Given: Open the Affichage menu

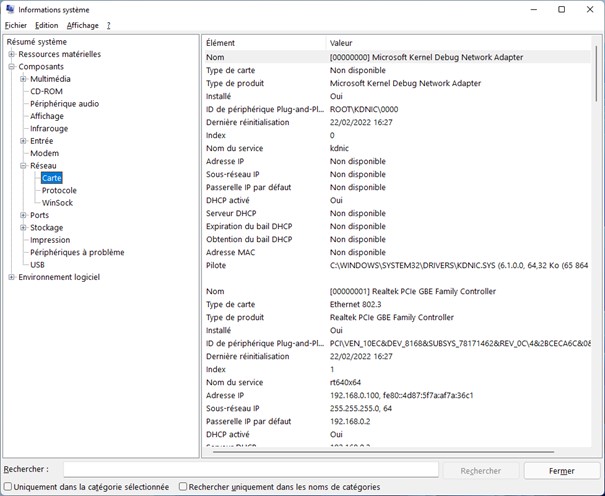Looking at the screenshot, I should point(83,25).
